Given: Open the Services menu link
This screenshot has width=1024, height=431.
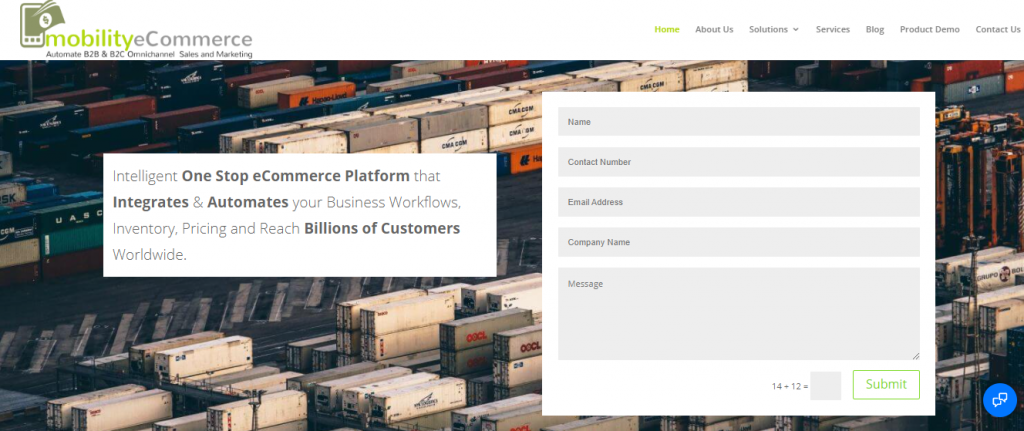Looking at the screenshot, I should coord(833,29).
